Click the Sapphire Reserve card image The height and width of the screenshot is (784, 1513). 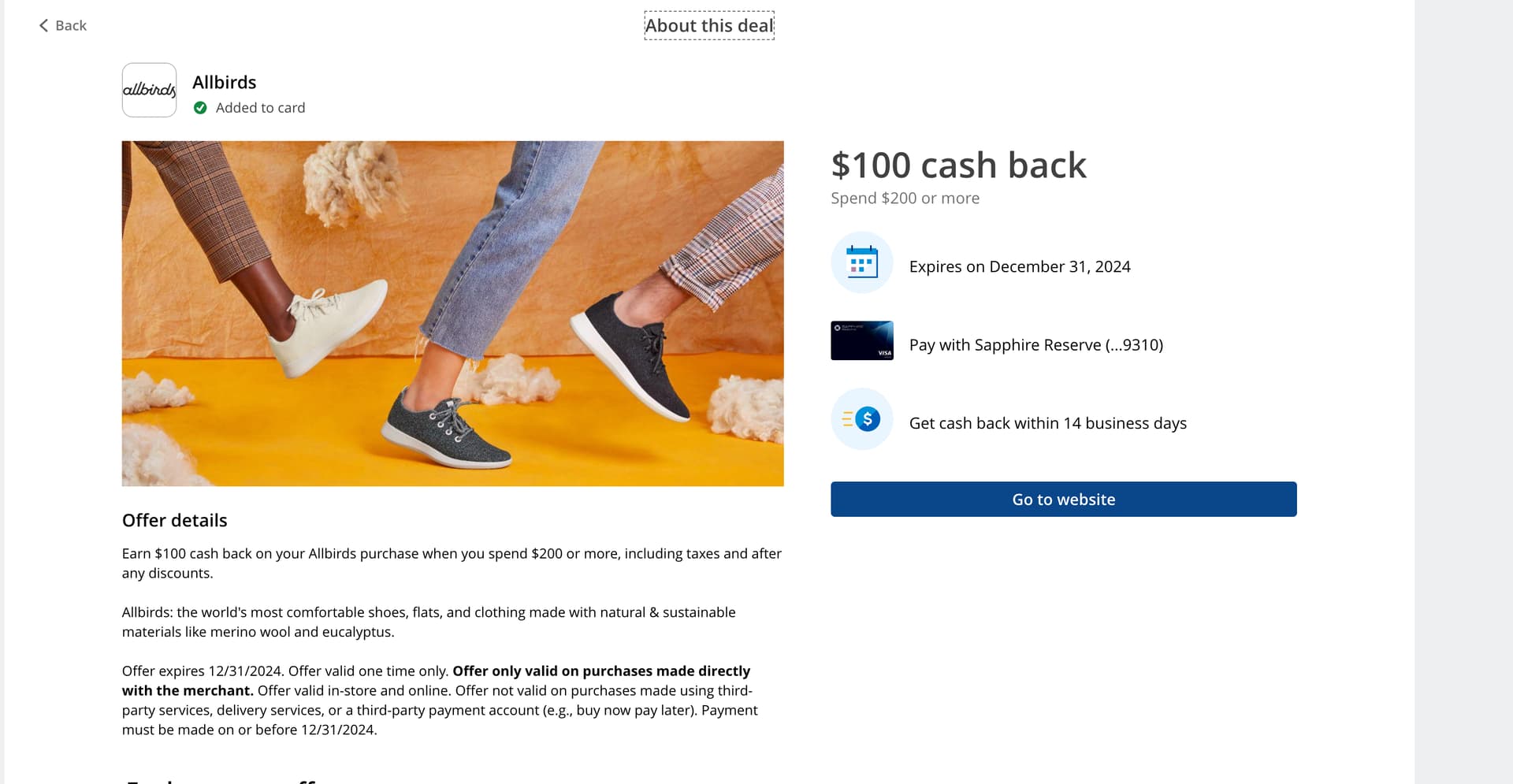pyautogui.click(x=861, y=340)
